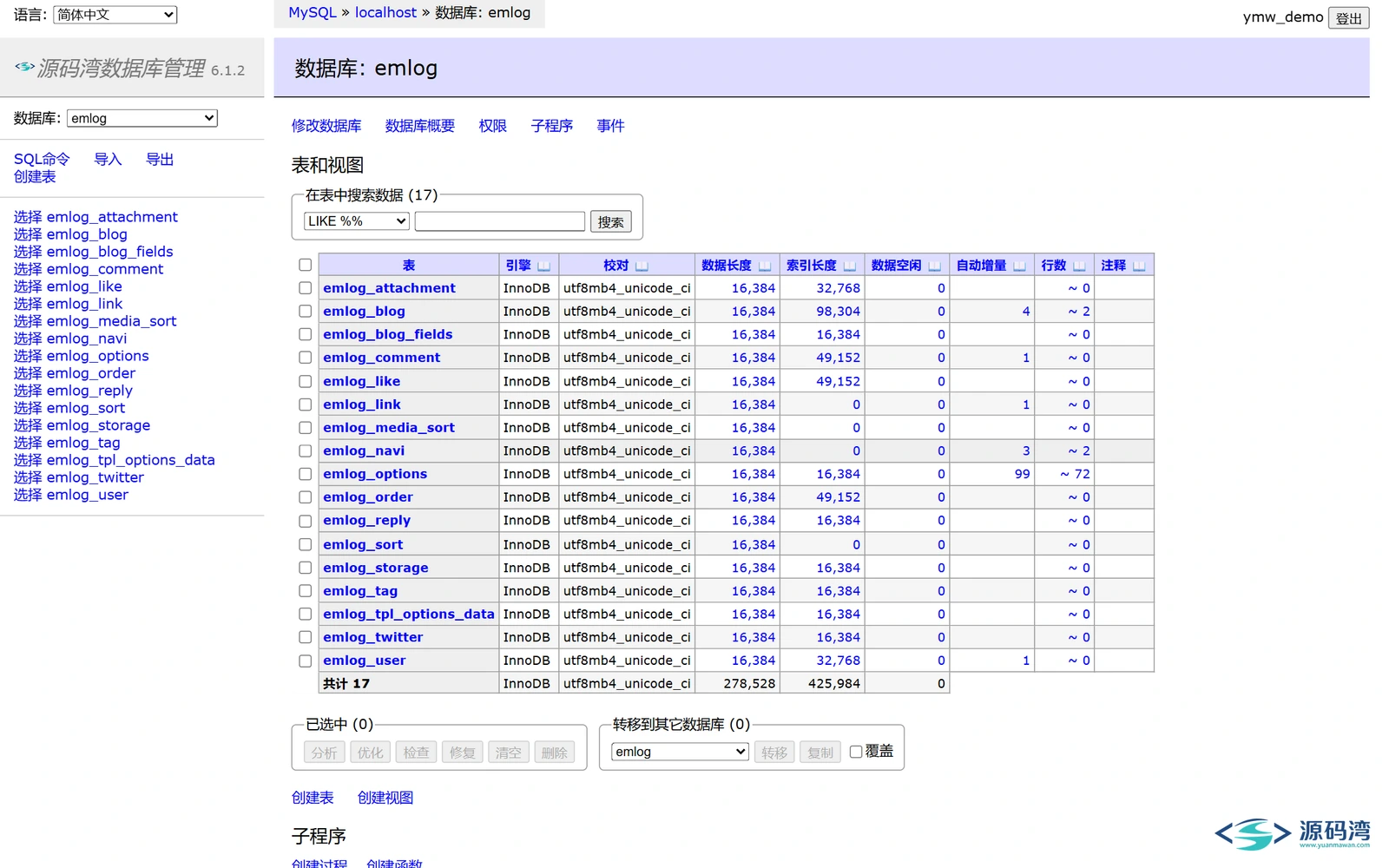Screen dimensions: 1389x868
Task: Open the help icon beside 引擎 column header
Action: pyautogui.click(x=544, y=266)
